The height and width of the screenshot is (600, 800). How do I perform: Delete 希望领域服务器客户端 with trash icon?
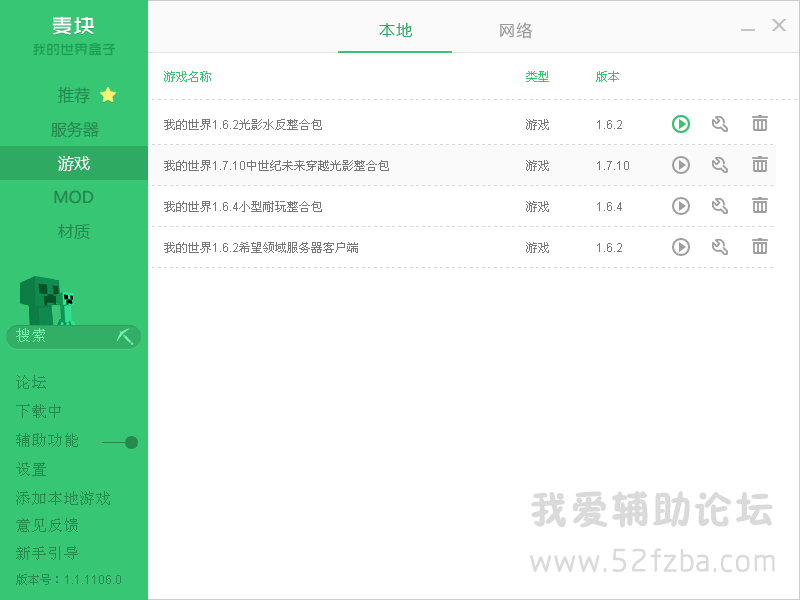[760, 246]
